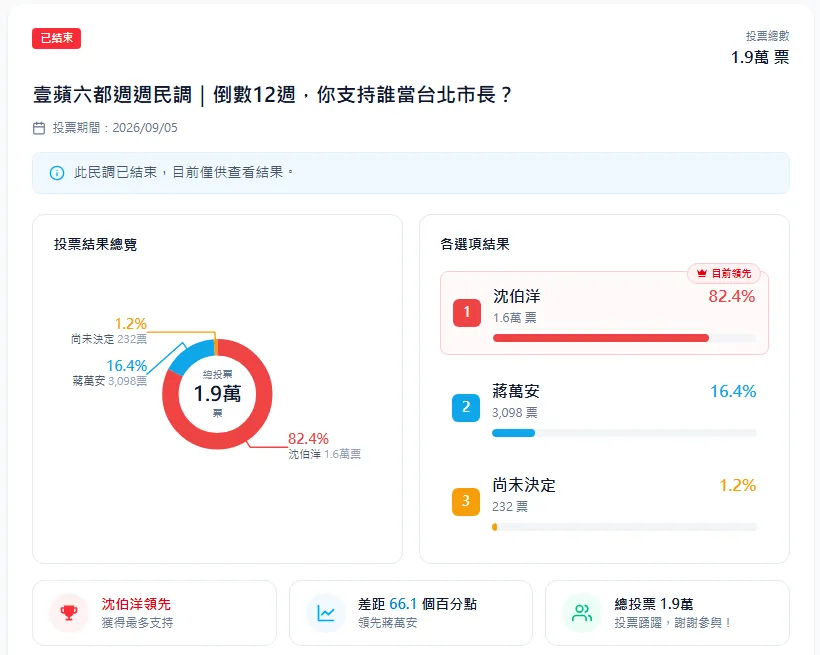Click the 蔣萬安 name in the results list
The height and width of the screenshot is (655, 820).
pyautogui.click(x=516, y=391)
